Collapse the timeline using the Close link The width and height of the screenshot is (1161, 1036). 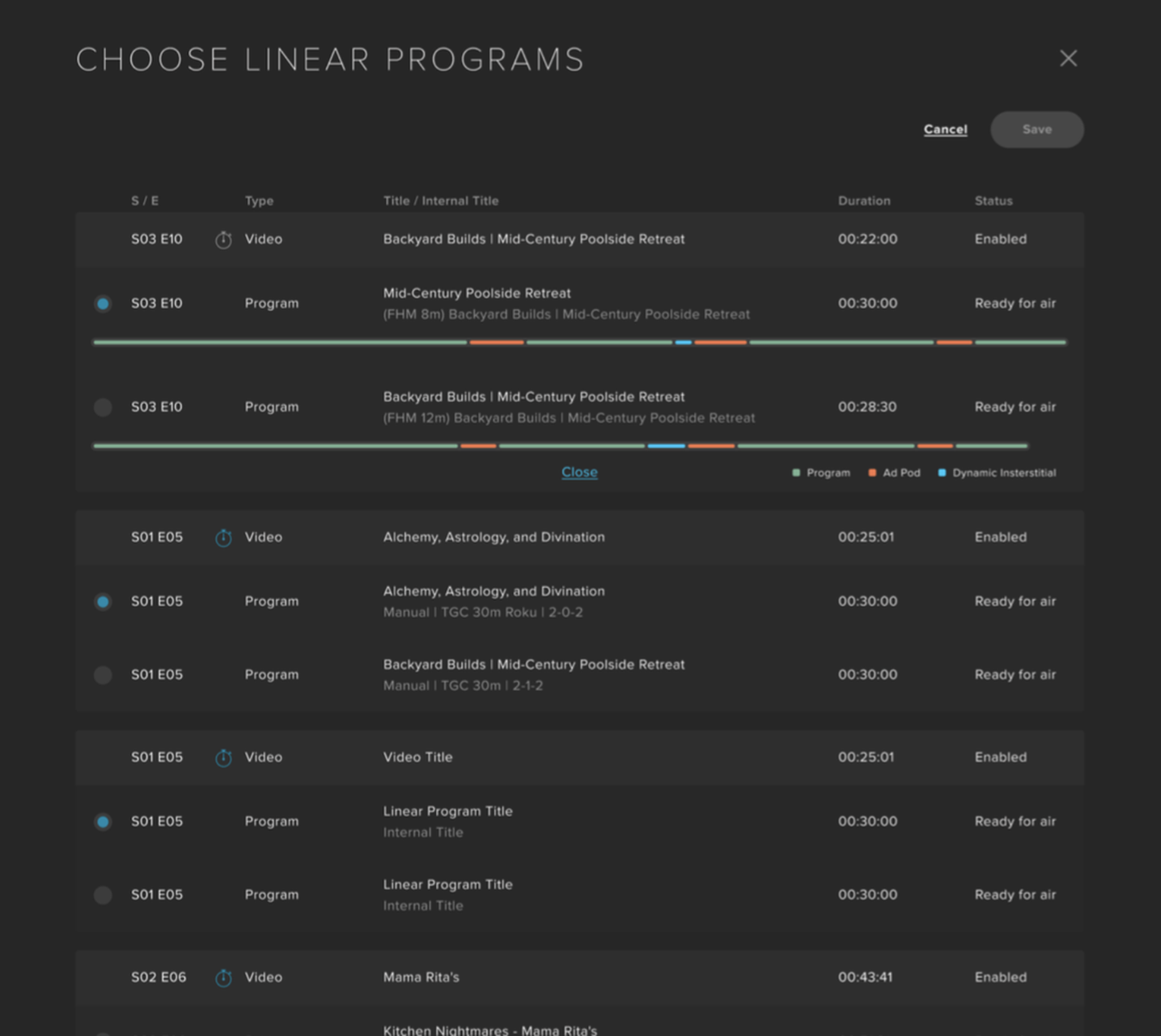(x=579, y=472)
